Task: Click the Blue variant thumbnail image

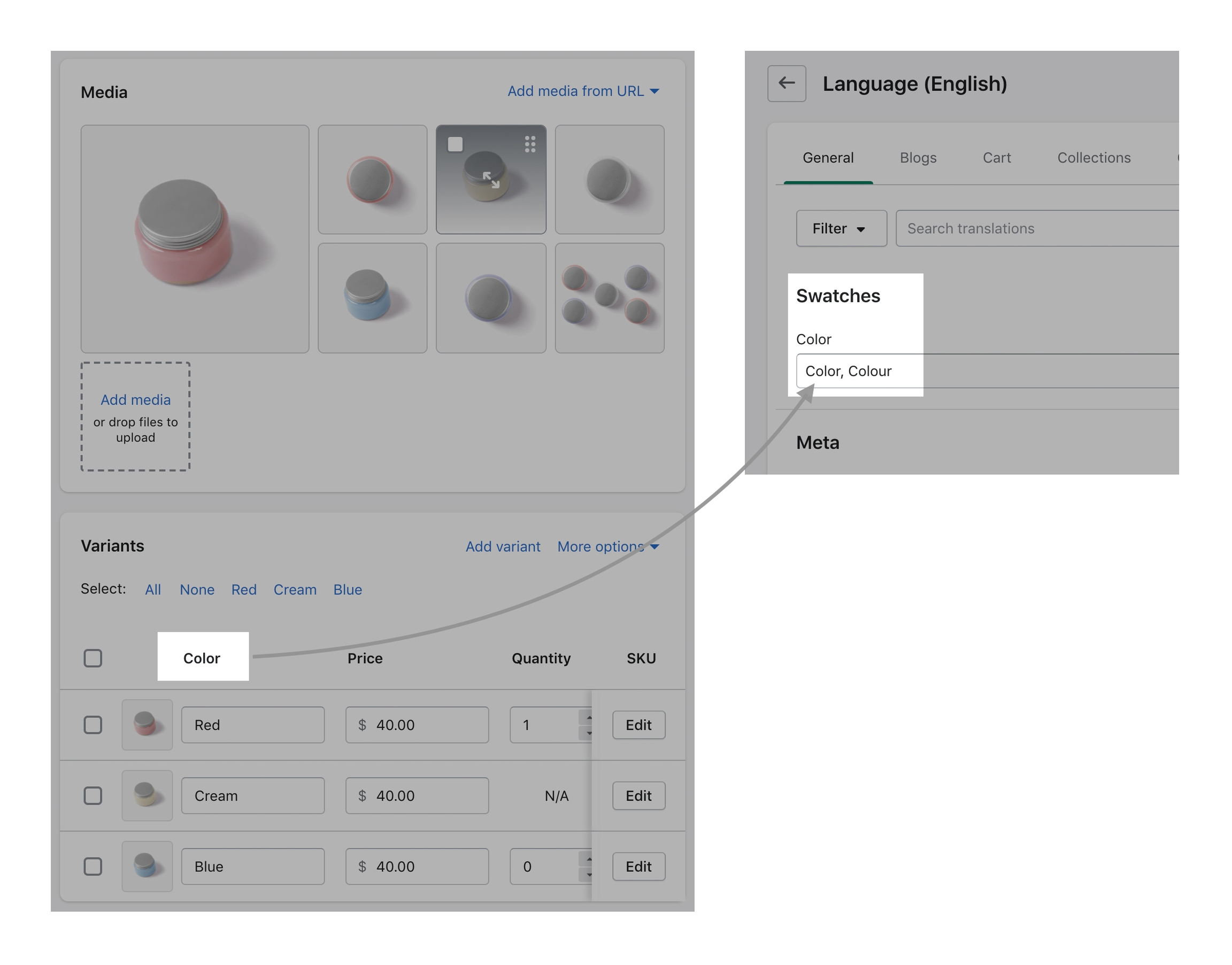Action: [x=147, y=866]
